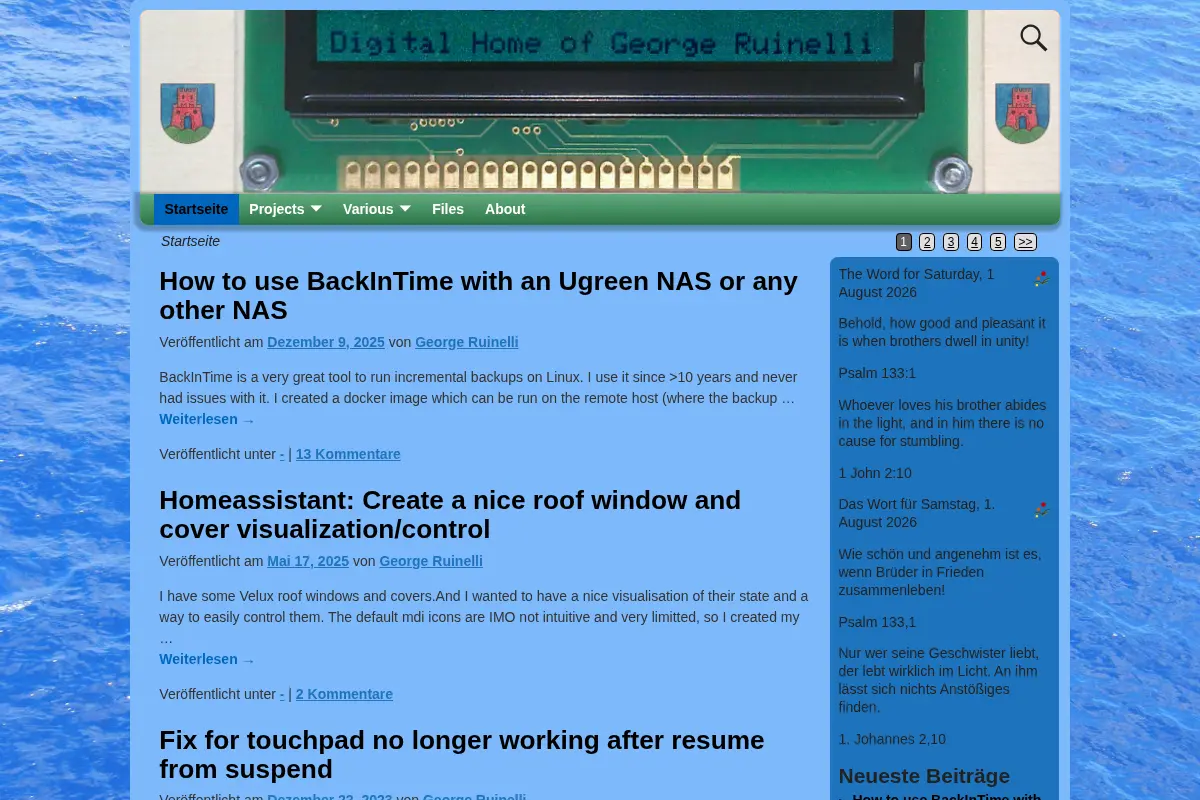Go to pagination page 4
This screenshot has height=800, width=1200.
click(974, 242)
